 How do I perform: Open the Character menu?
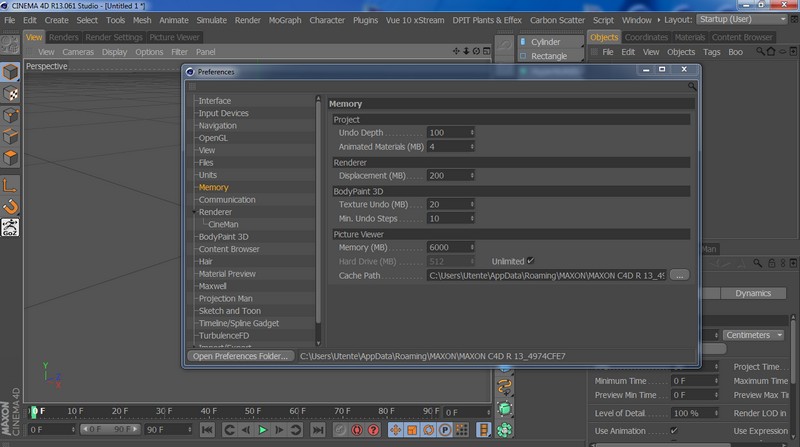(x=327, y=20)
